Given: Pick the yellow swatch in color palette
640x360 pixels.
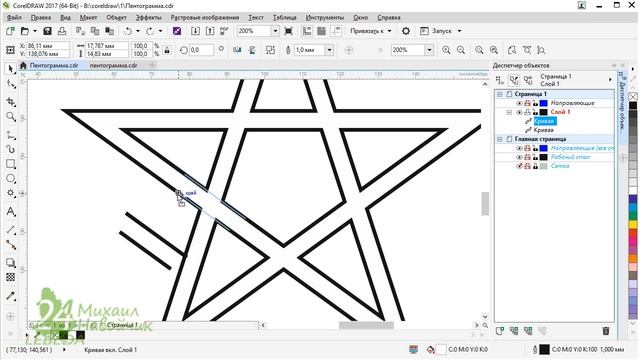Looking at the screenshot, I should 633,224.
